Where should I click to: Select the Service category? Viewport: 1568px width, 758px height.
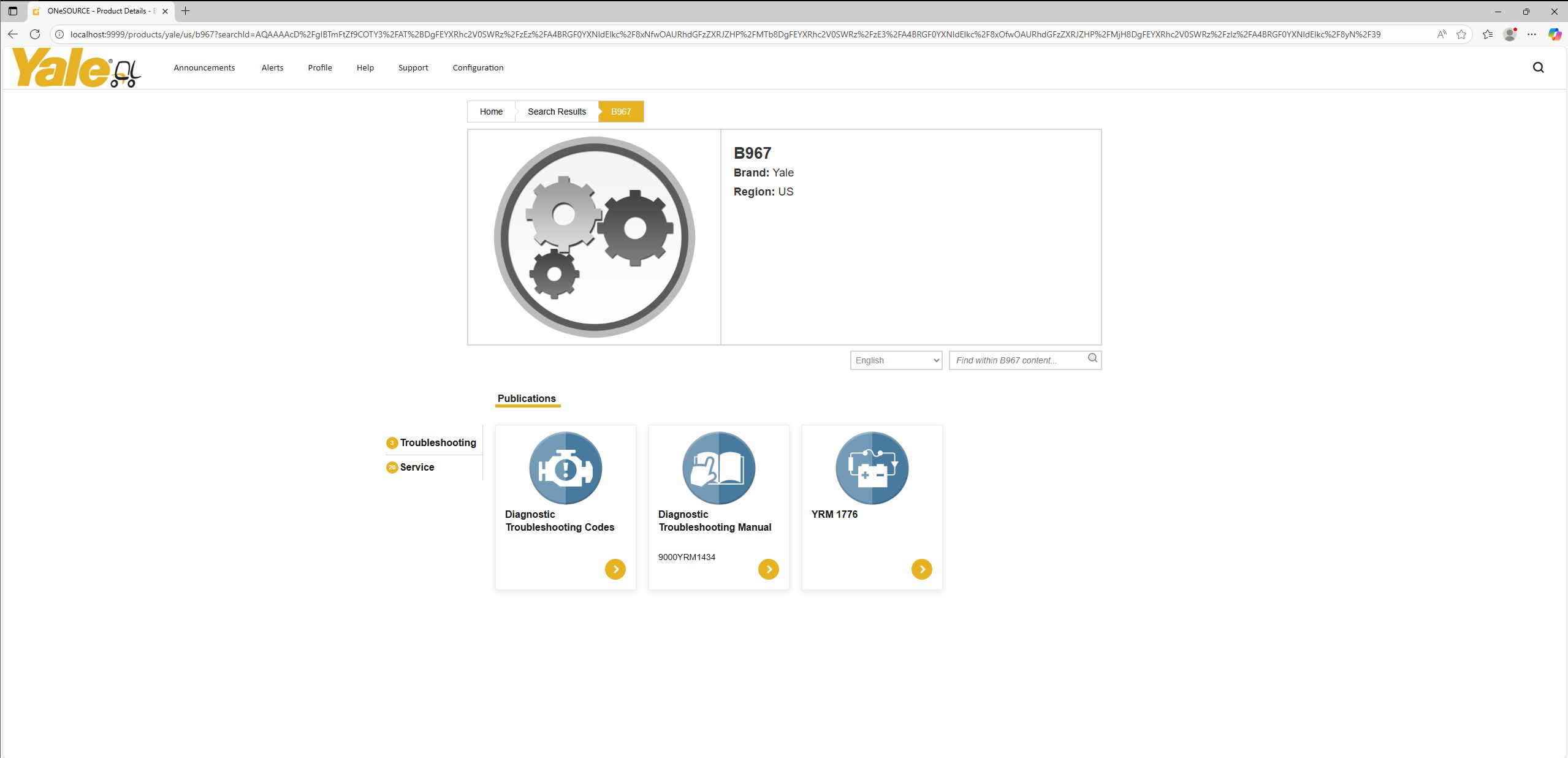(x=417, y=467)
